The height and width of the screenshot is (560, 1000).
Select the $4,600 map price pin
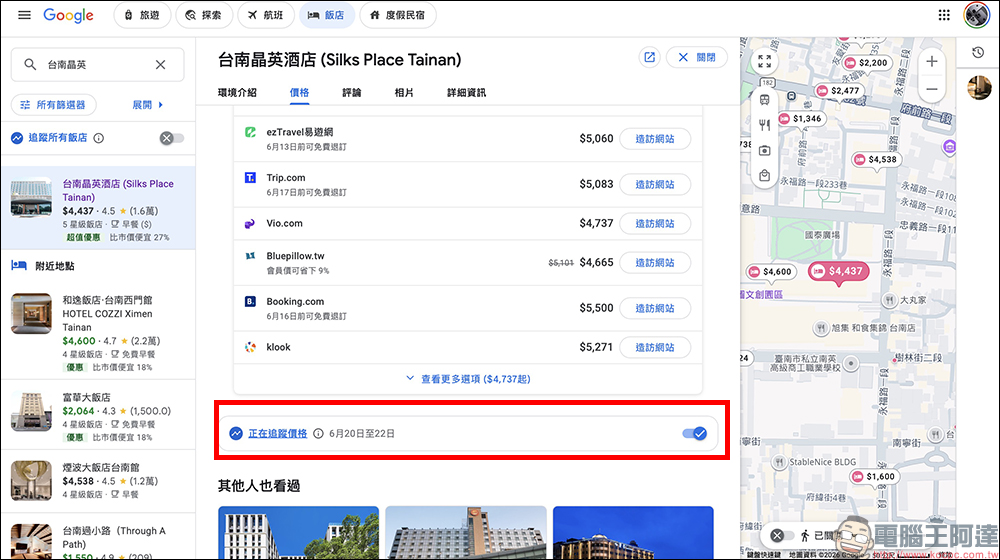[772, 272]
